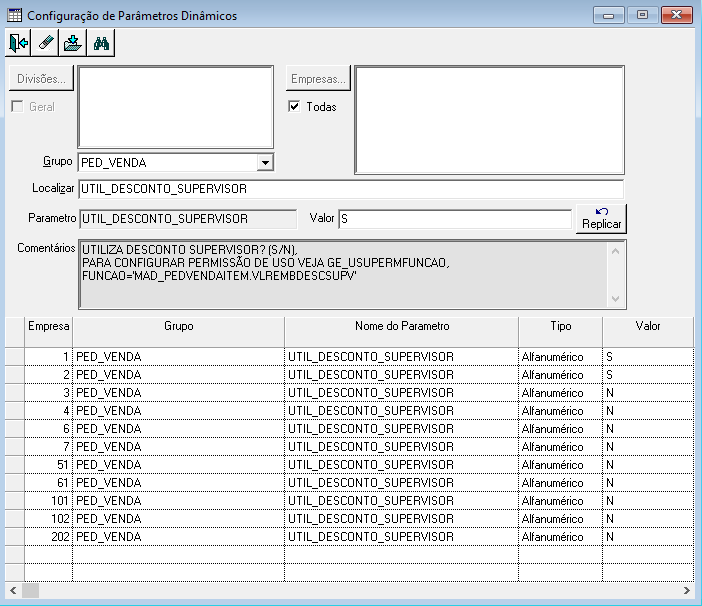This screenshot has width=702, height=606.
Task: Click the Alfanumérico cell in Empresa 102 row
Action: (561, 518)
